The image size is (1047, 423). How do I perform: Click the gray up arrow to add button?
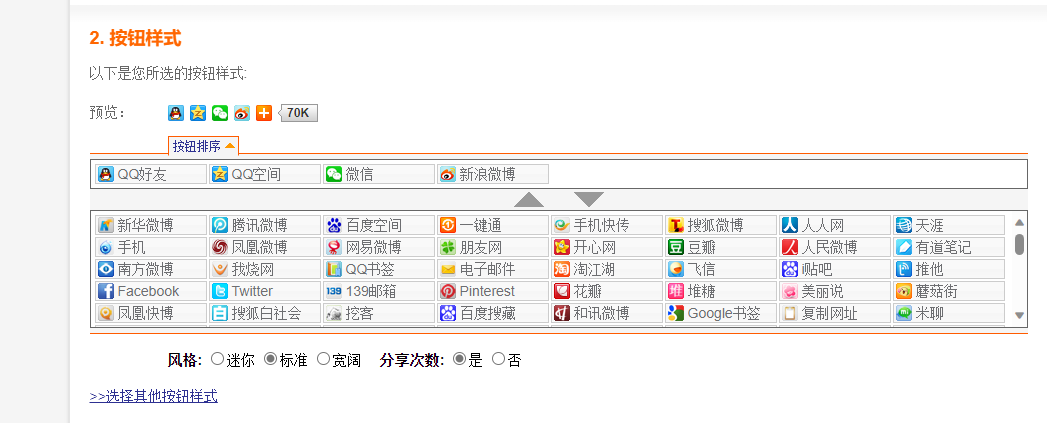pos(529,199)
